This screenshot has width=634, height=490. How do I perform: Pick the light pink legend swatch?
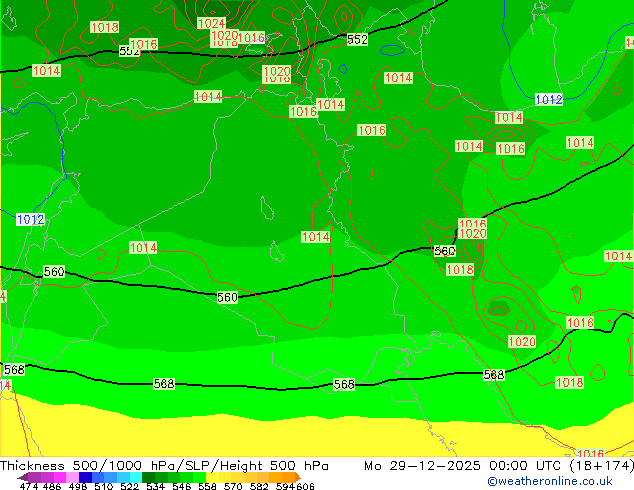[x=72, y=477]
